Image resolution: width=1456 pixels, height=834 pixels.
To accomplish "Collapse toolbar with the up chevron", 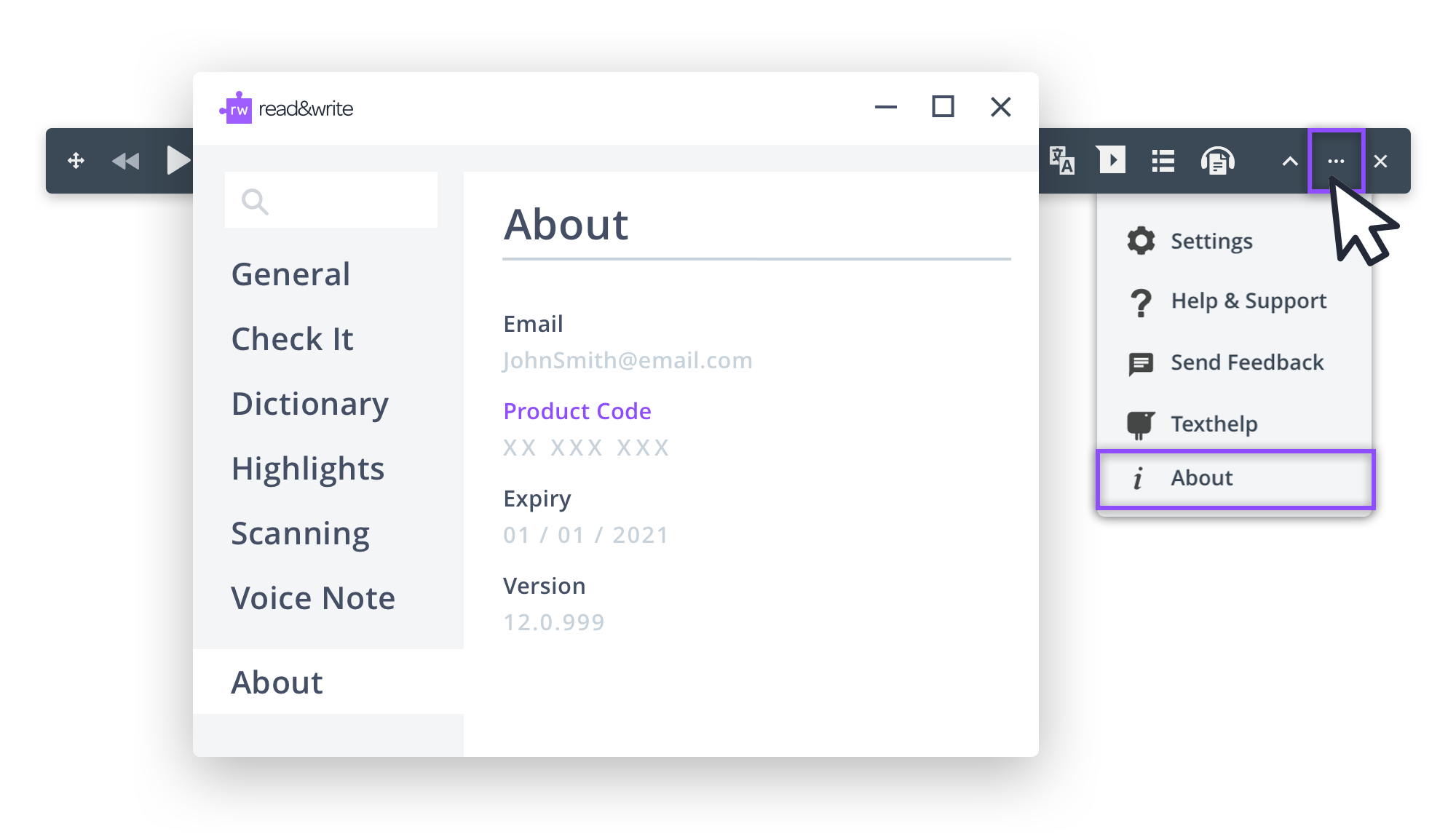I will click(x=1289, y=162).
